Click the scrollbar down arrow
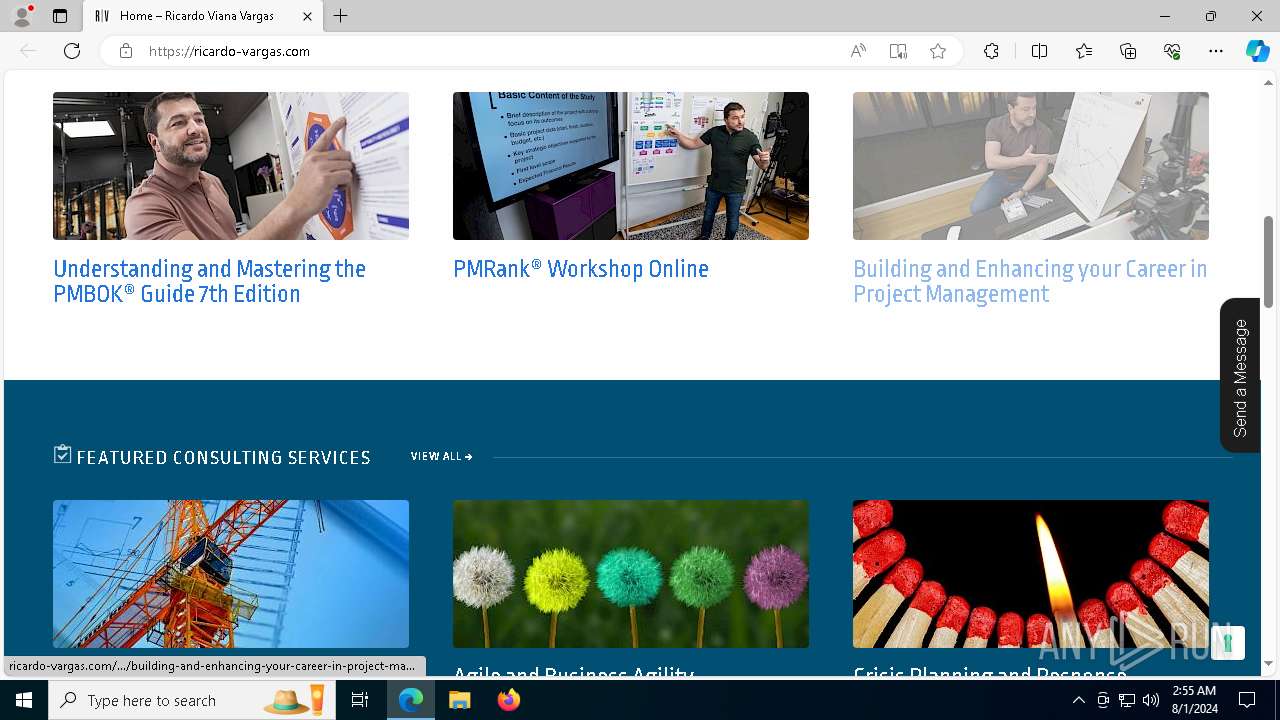This screenshot has height=720, width=1280. point(1269,663)
